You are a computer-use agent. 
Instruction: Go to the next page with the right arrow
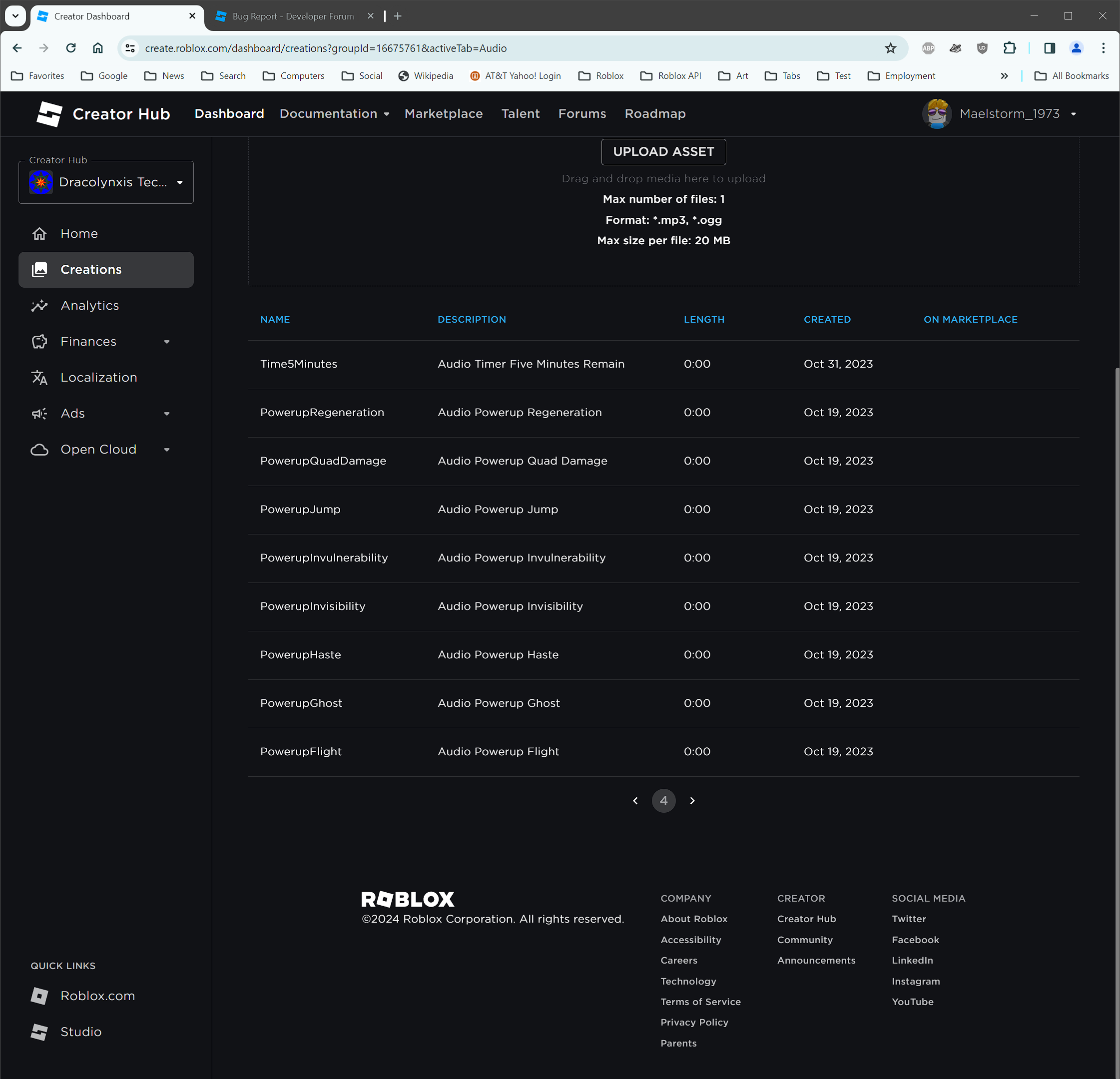pyautogui.click(x=692, y=801)
